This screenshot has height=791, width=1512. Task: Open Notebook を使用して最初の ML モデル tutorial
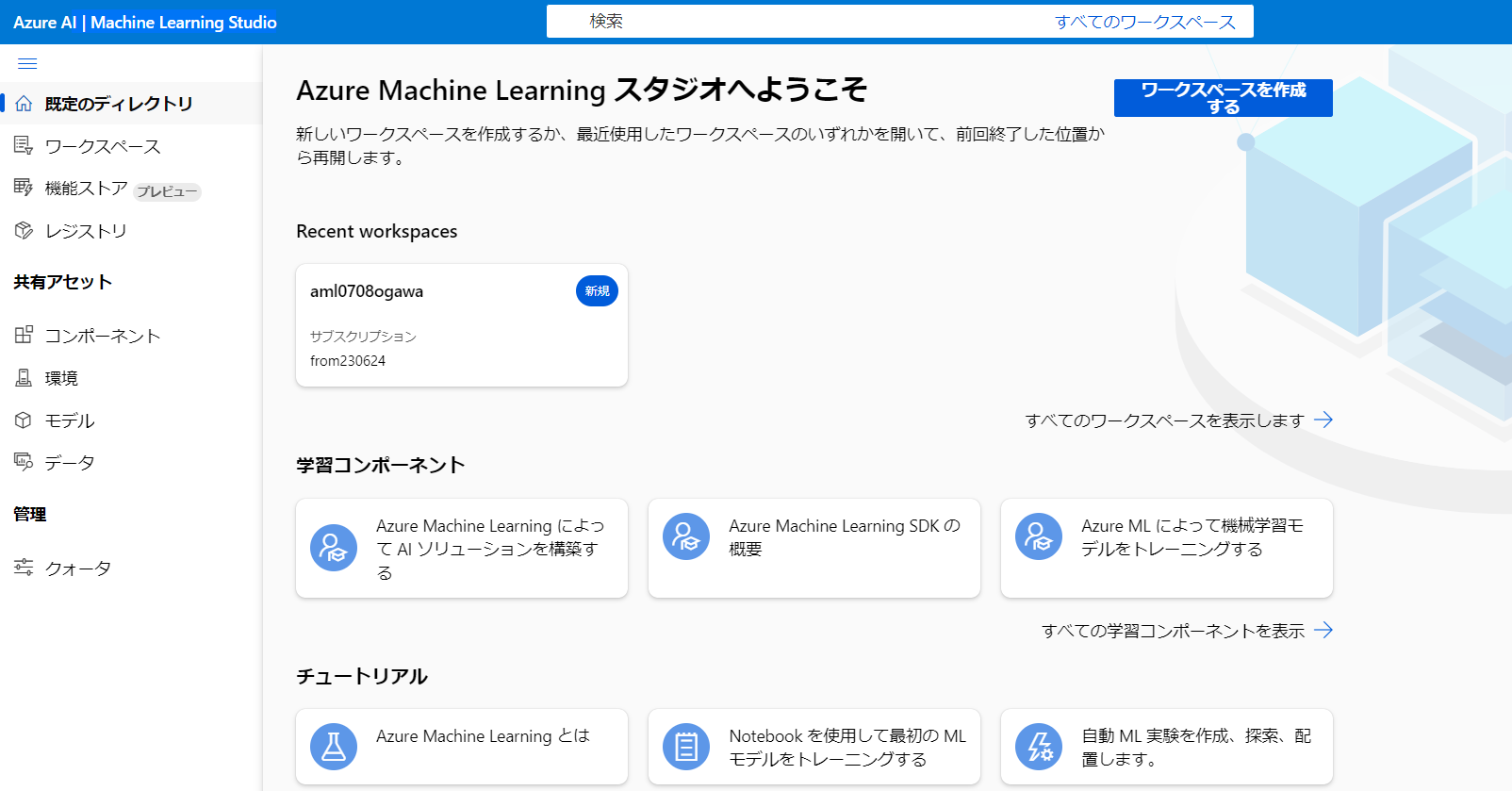click(814, 747)
